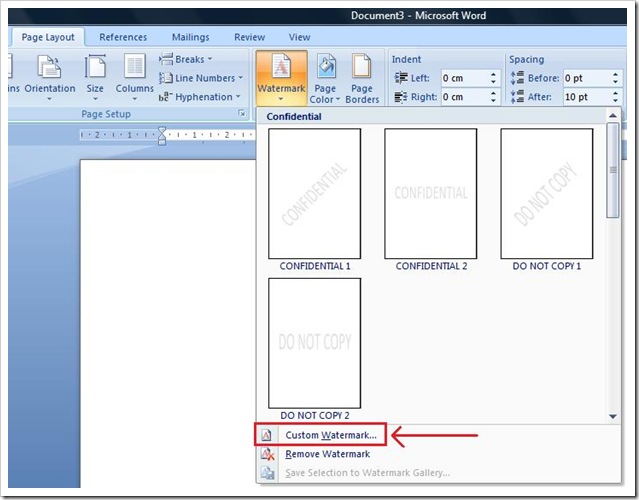Switch to the Review tab
The height and width of the screenshot is (500, 639).
(x=249, y=37)
